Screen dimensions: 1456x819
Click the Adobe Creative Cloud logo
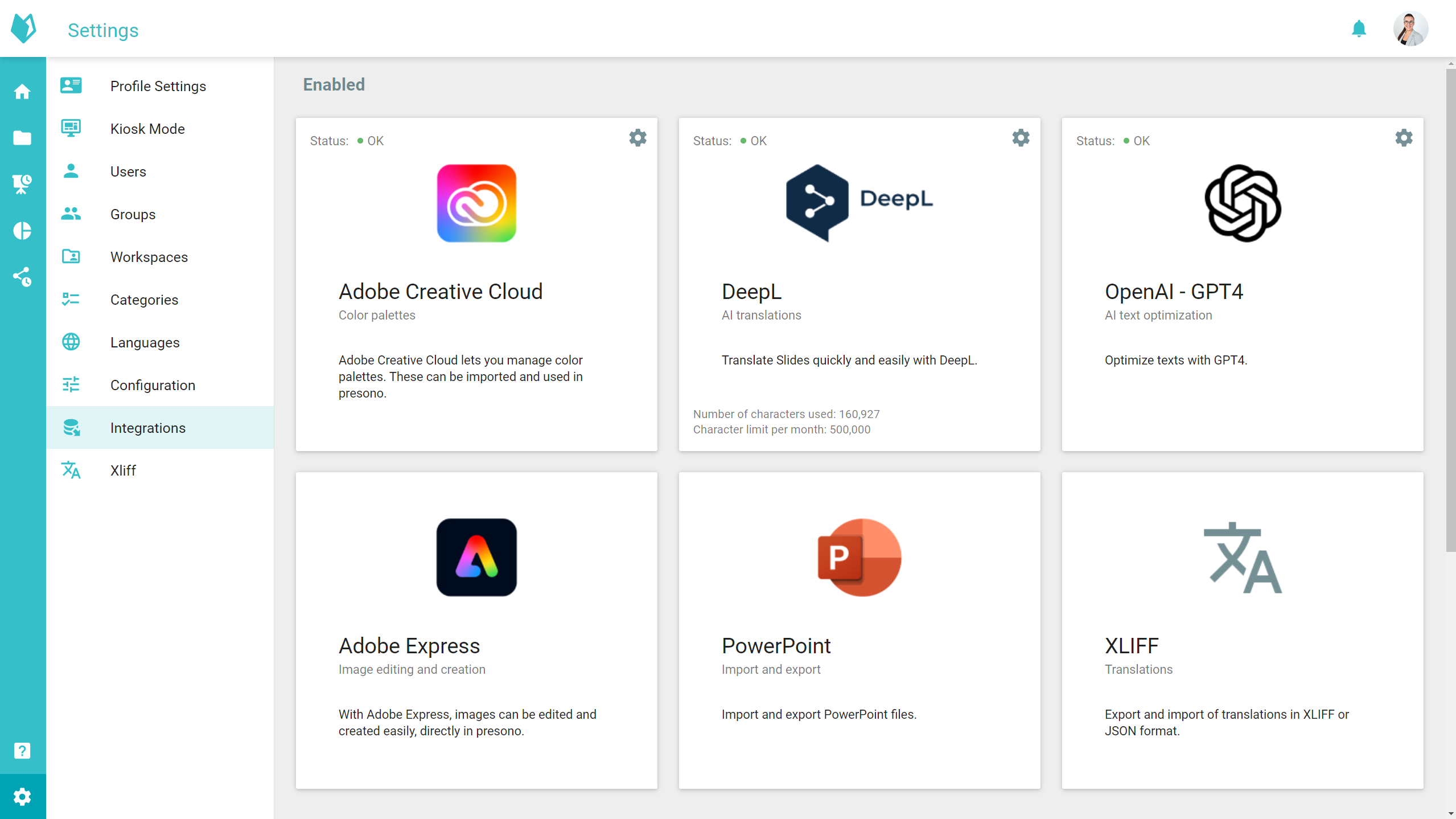pos(476,203)
